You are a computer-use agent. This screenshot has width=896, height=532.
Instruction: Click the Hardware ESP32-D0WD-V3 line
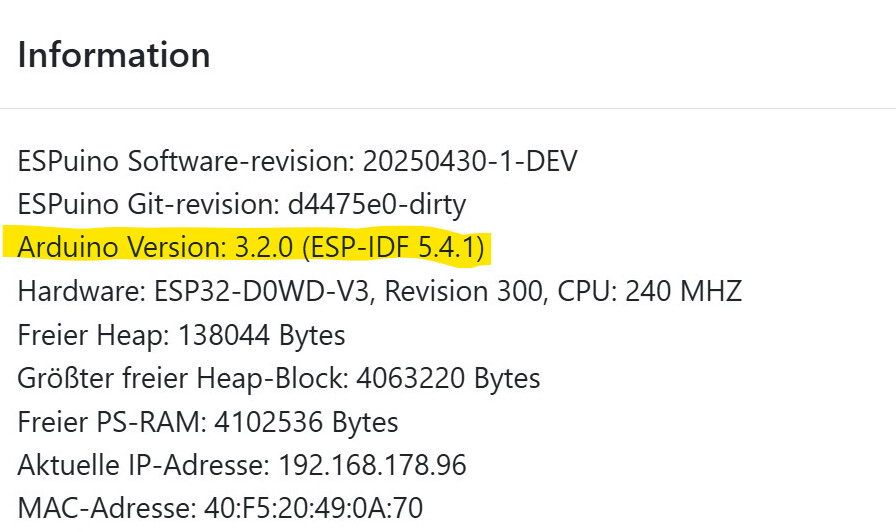coord(379,291)
